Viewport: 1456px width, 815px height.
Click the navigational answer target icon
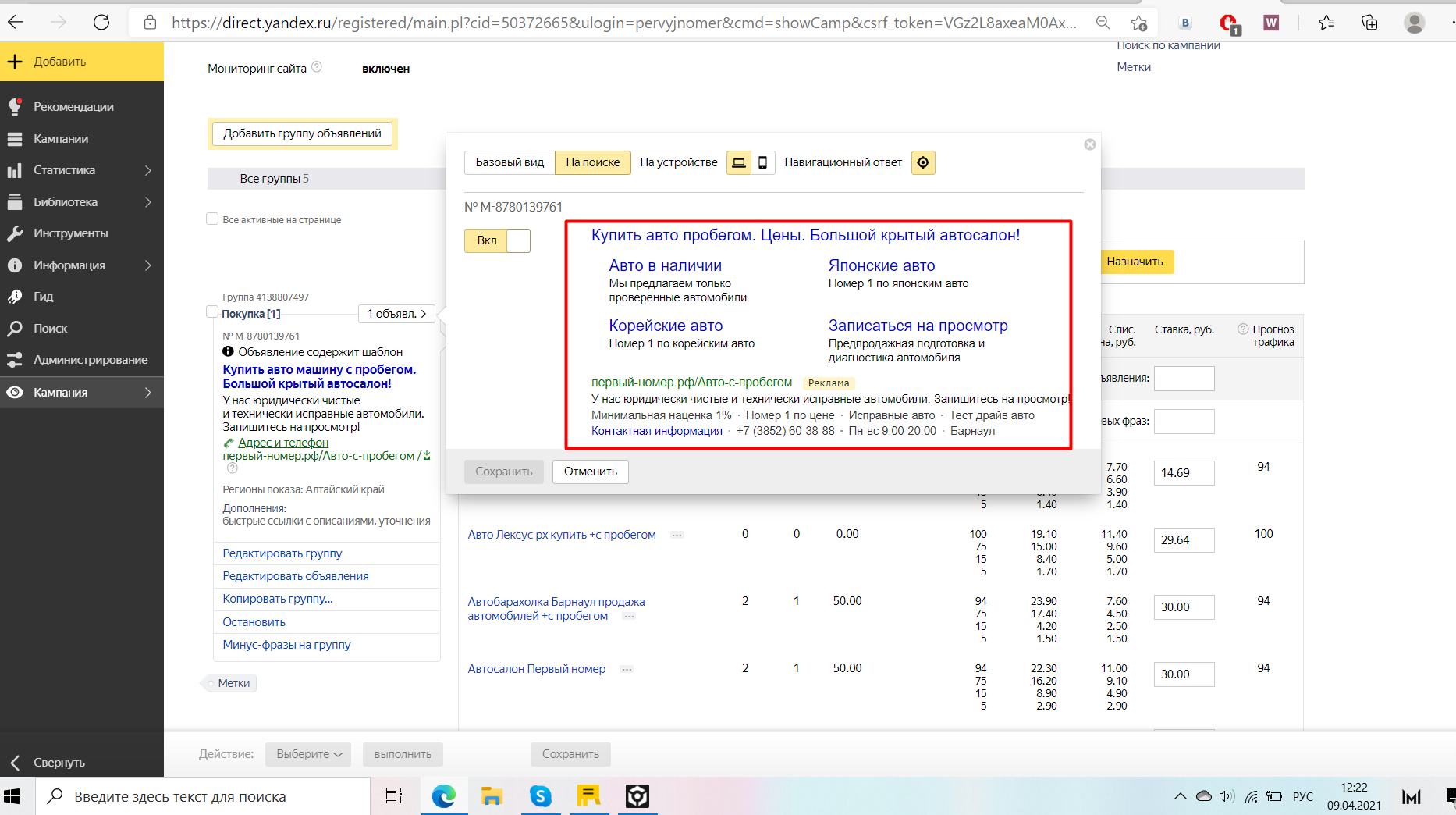pyautogui.click(x=923, y=162)
